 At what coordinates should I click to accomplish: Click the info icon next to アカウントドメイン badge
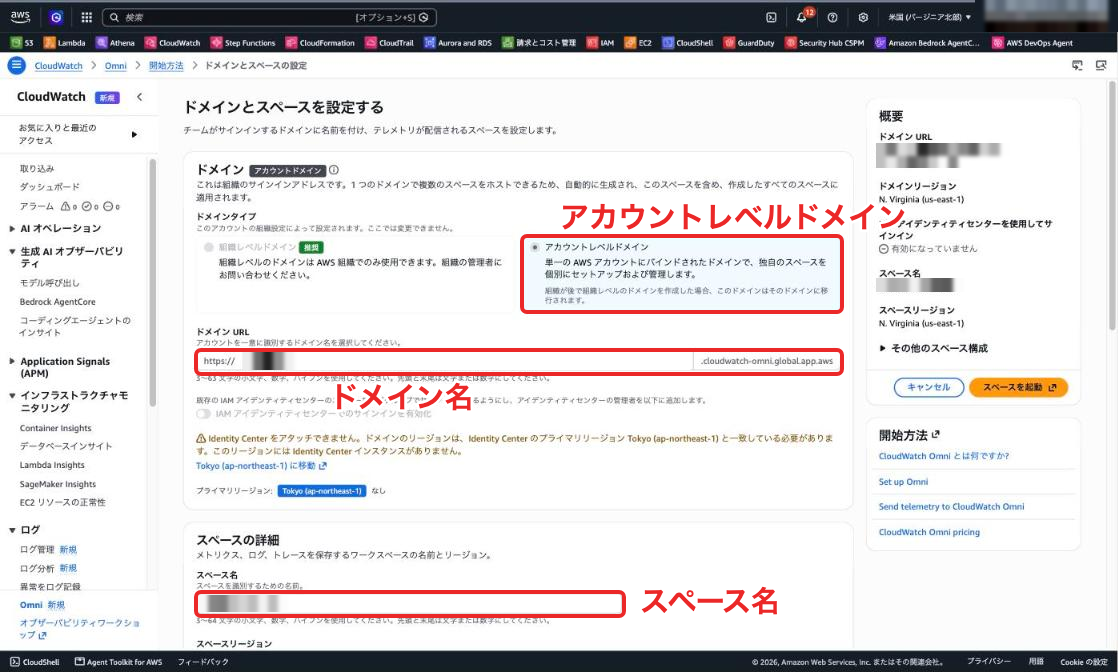pos(334,170)
